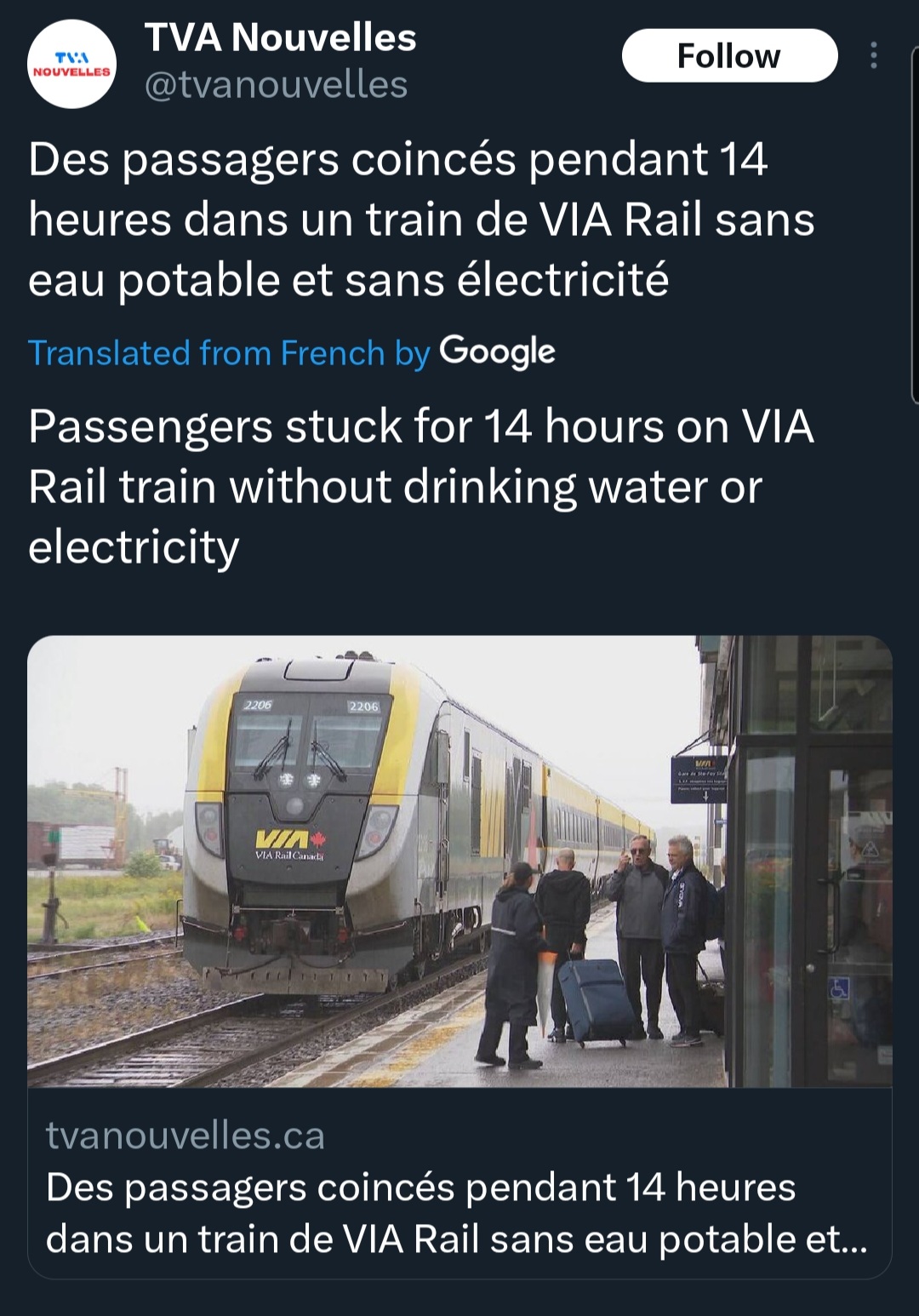
Task: Tap the blue suitcase in photo
Action: coord(596,1001)
